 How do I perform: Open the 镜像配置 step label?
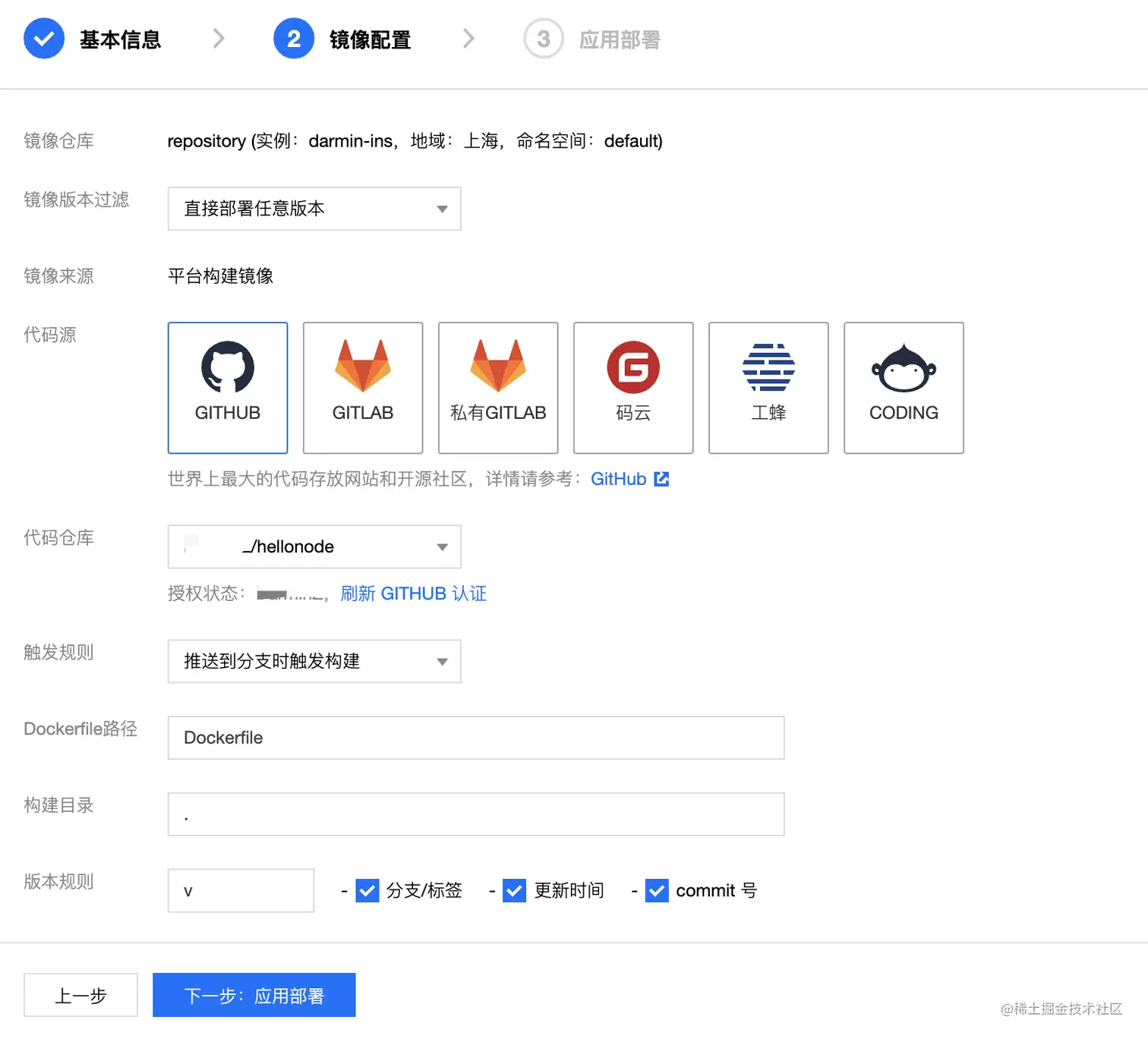click(x=371, y=39)
